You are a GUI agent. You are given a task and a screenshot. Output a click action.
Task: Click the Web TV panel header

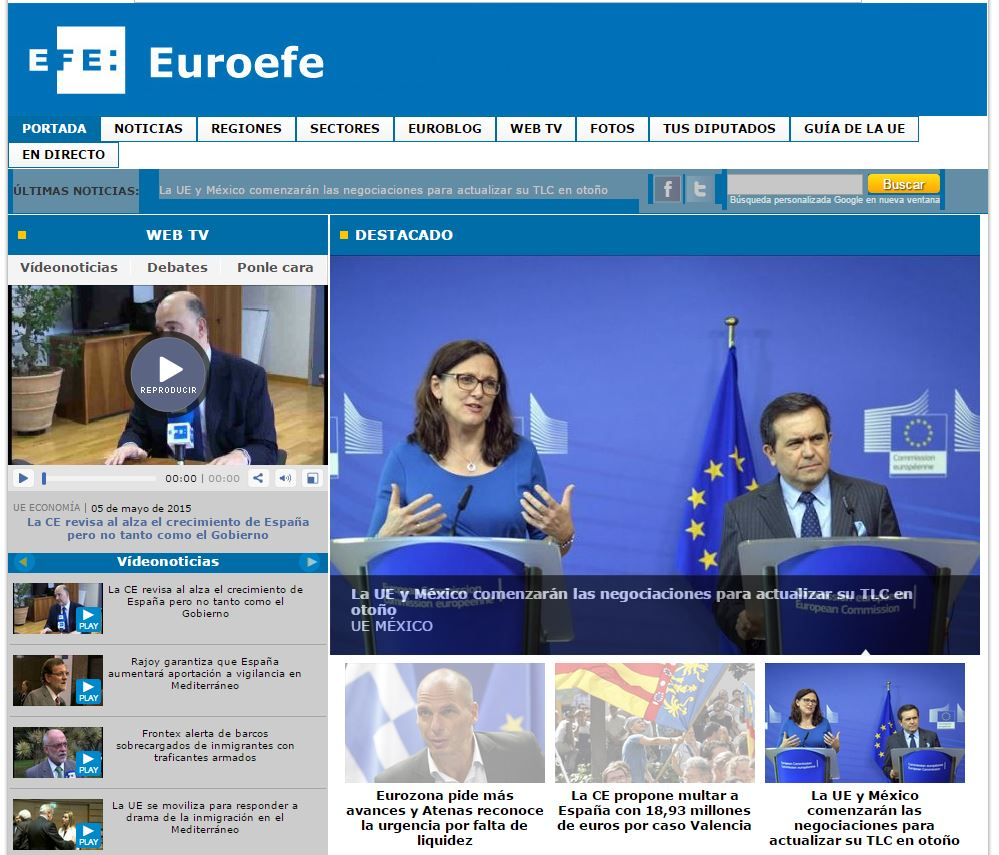pos(168,235)
